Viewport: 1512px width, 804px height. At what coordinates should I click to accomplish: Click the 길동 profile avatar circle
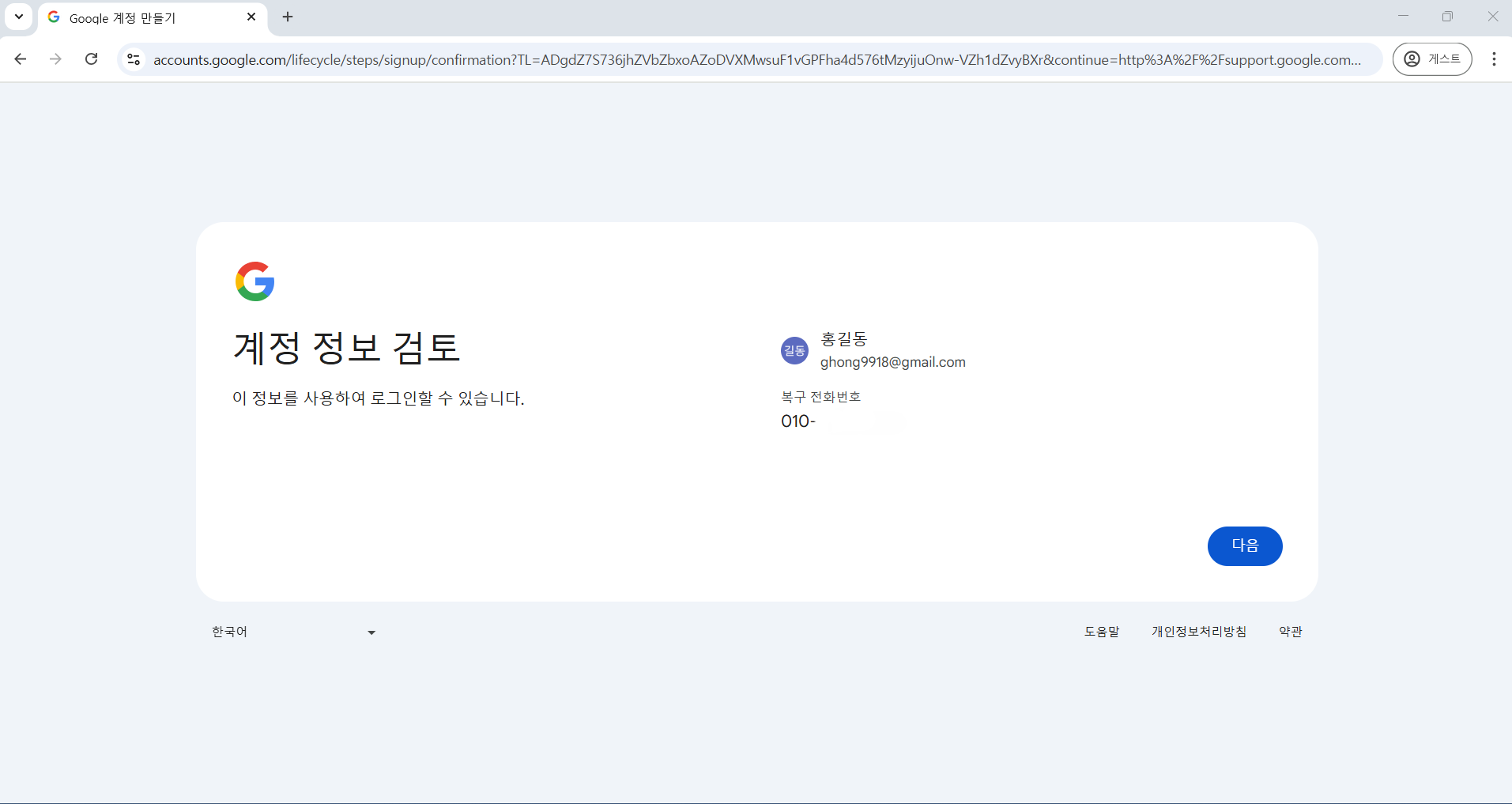point(794,350)
